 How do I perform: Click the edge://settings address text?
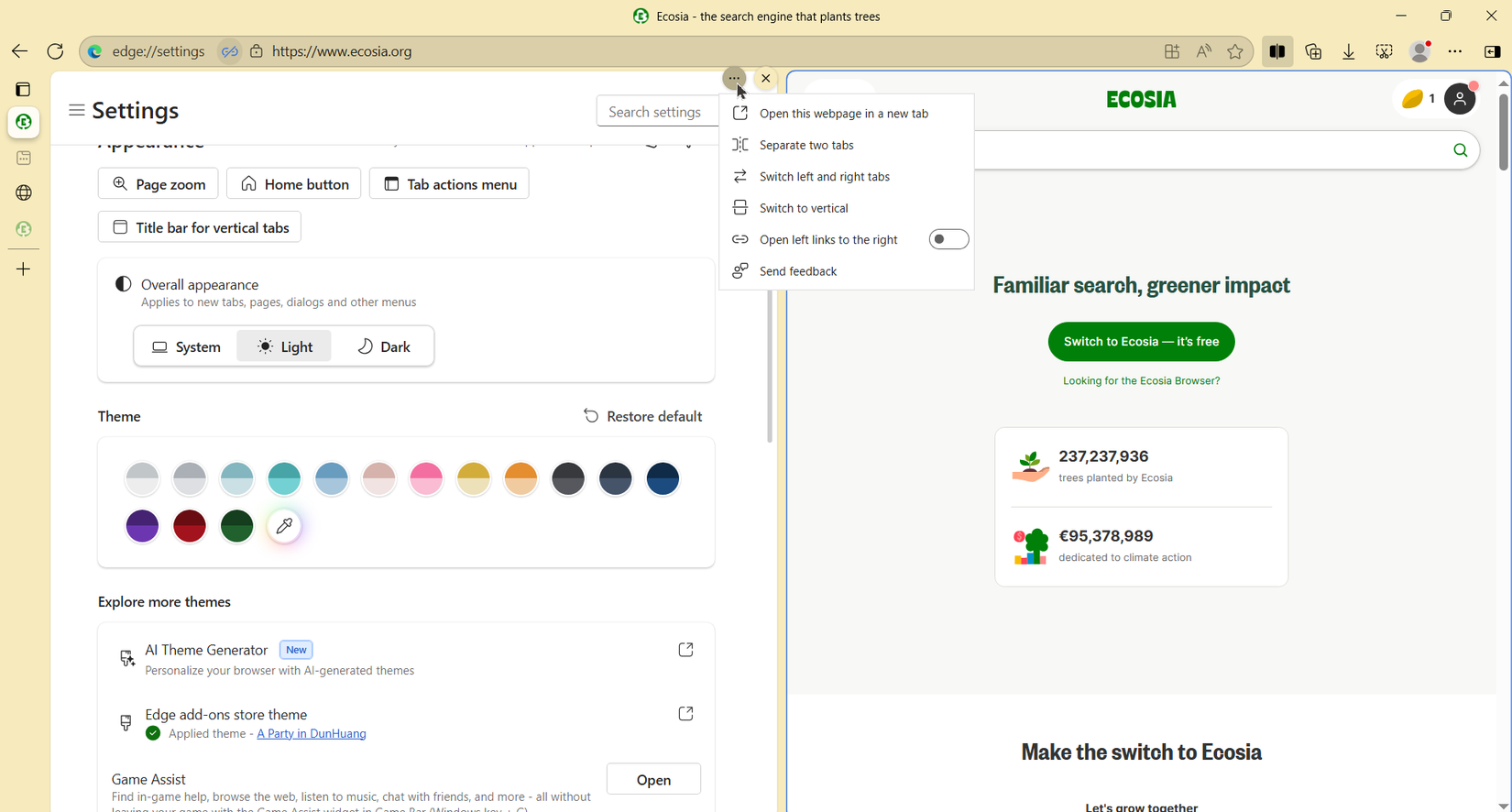pyautogui.click(x=159, y=51)
